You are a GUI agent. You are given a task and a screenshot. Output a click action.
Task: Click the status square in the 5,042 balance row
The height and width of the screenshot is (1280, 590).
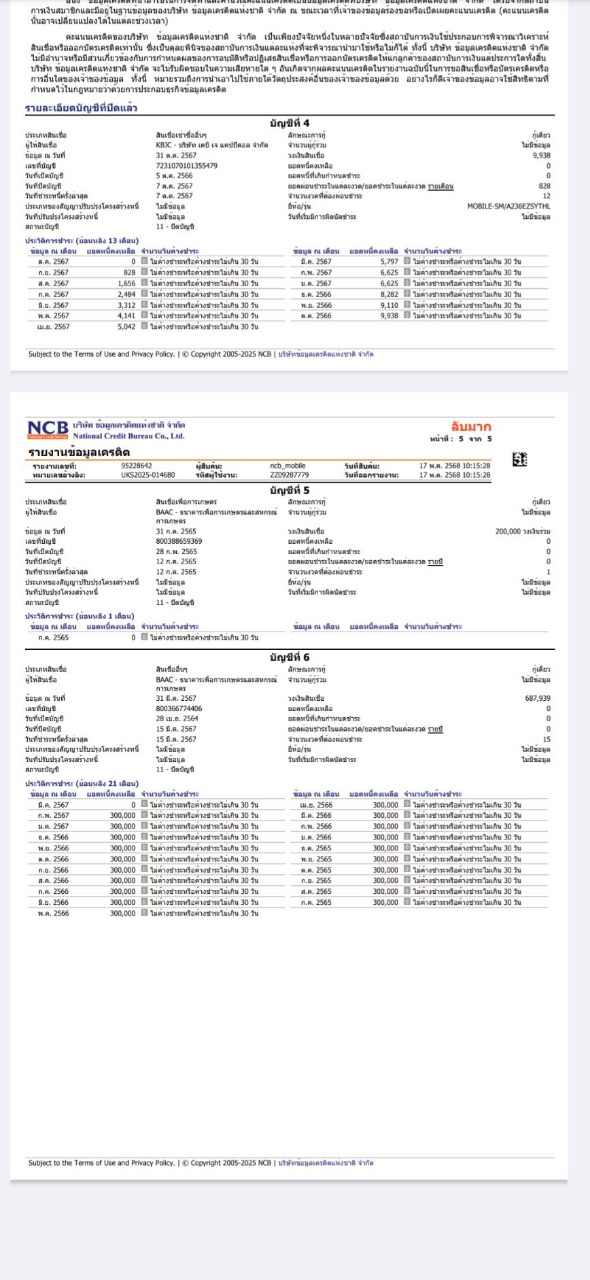point(144,326)
